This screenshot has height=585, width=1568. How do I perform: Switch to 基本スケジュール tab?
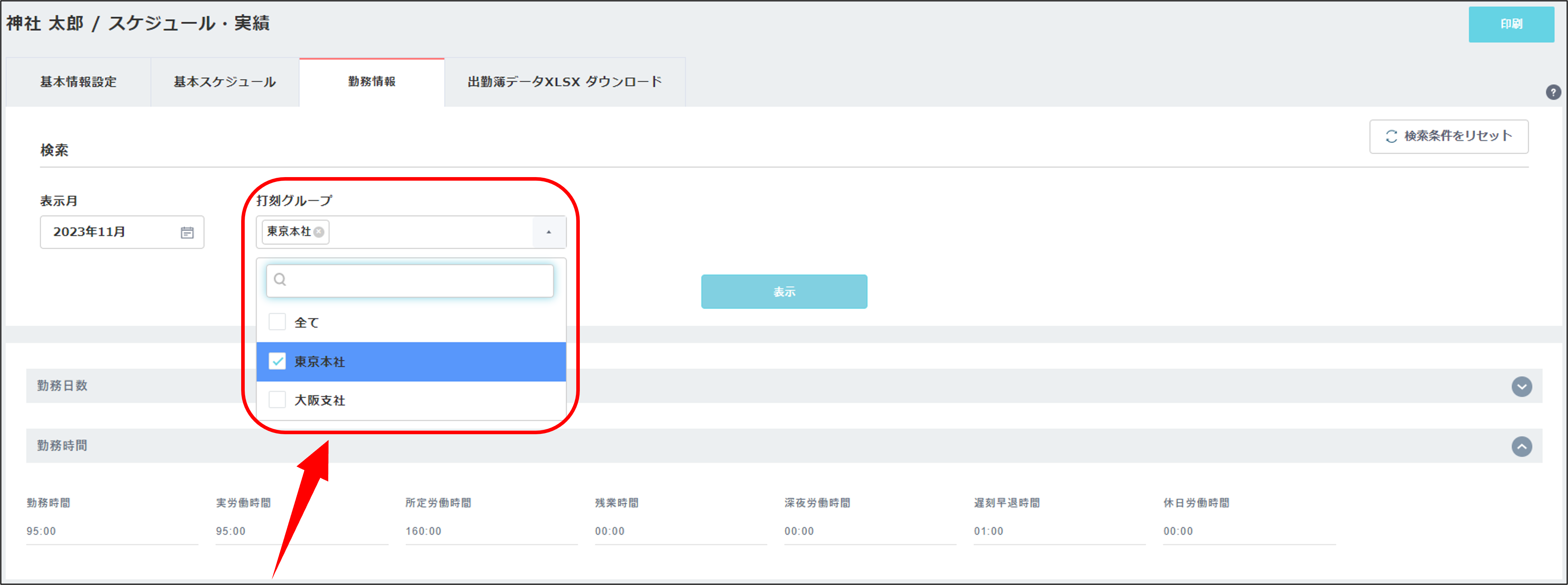[x=224, y=82]
